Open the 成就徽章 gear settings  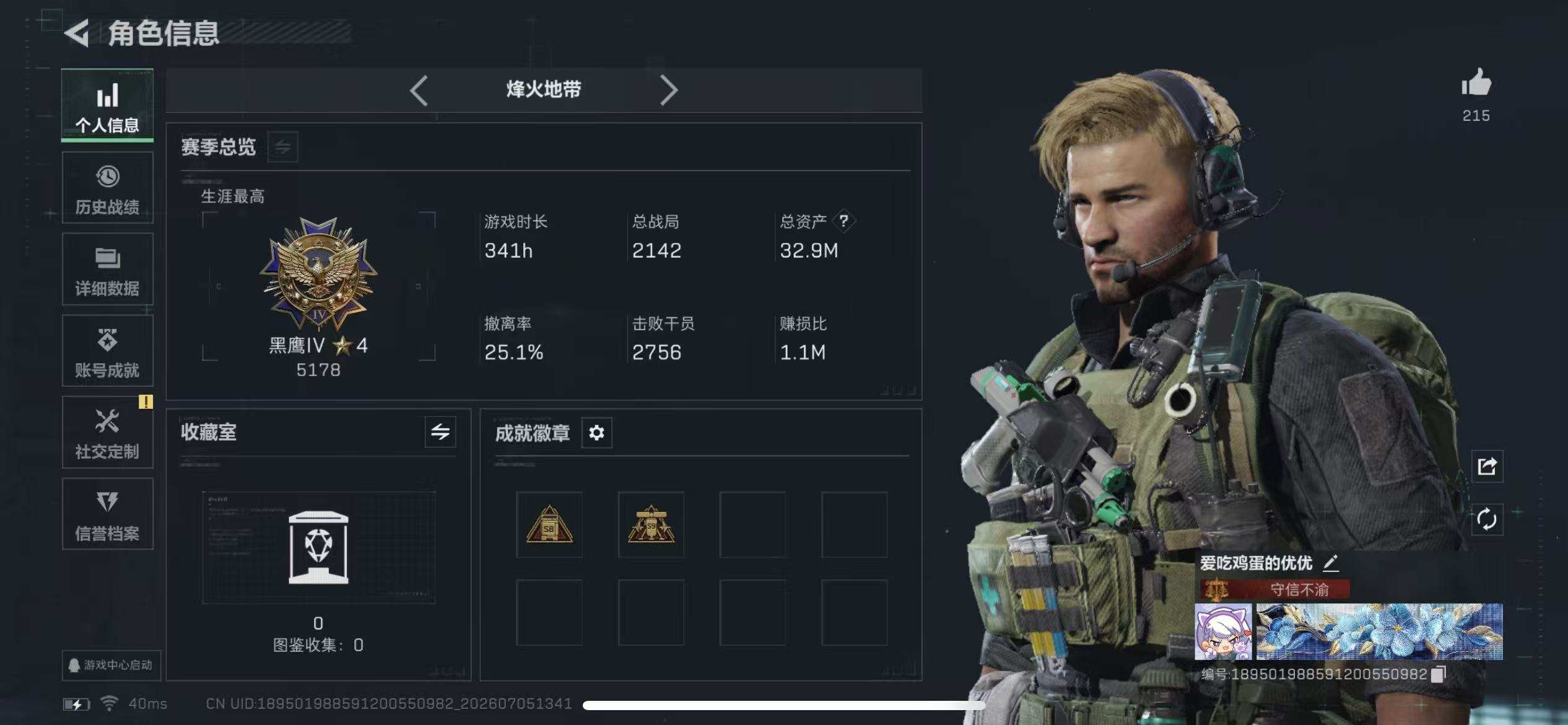click(596, 433)
